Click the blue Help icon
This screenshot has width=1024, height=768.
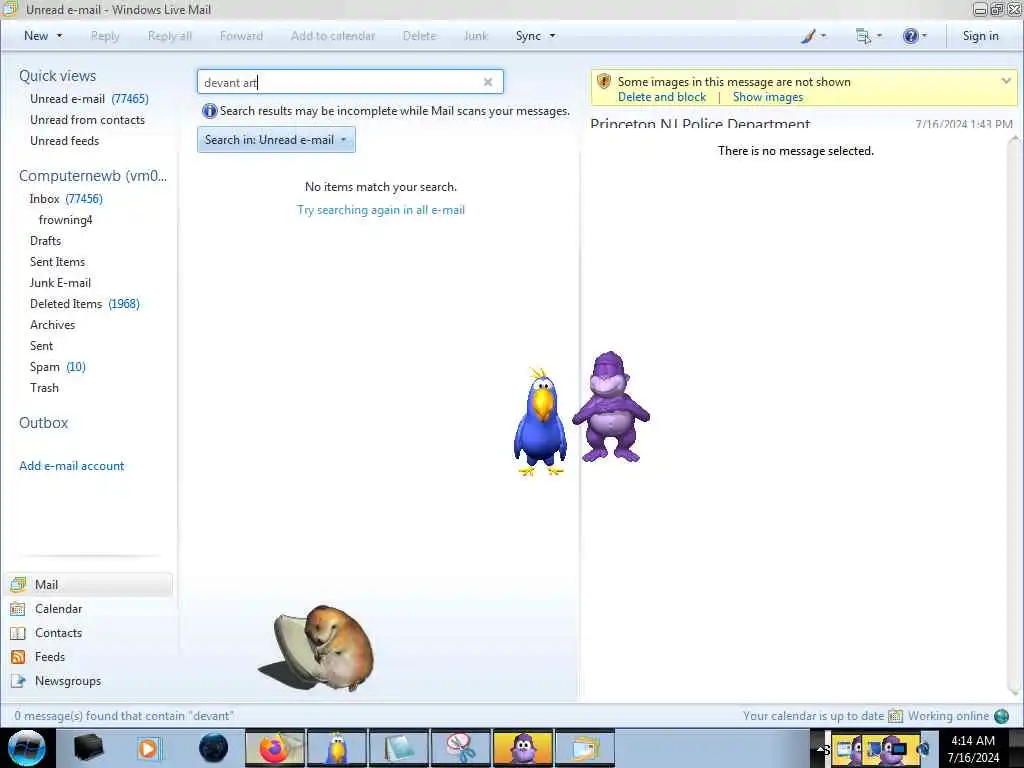(910, 36)
